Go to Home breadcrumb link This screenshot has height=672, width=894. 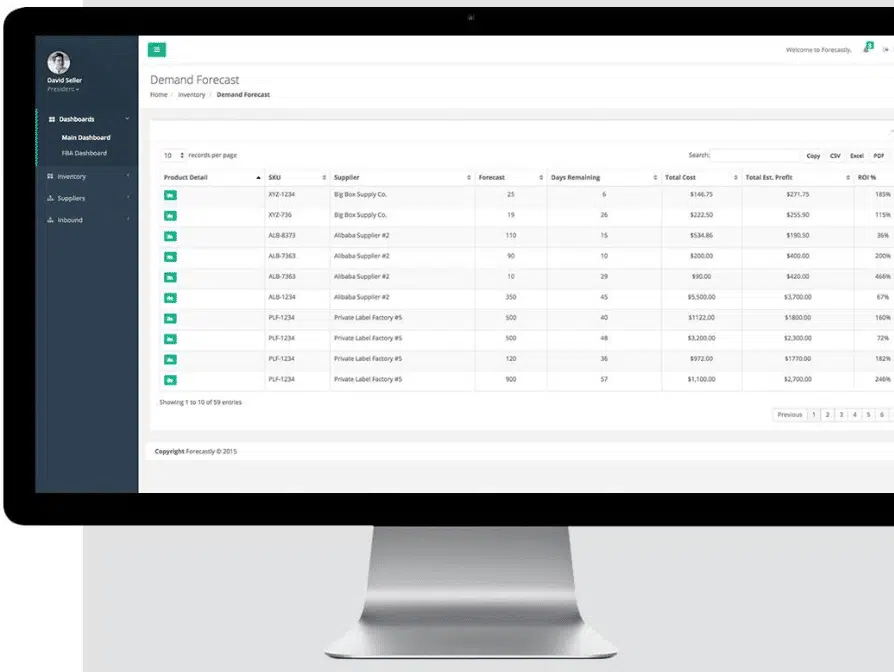tap(159, 95)
